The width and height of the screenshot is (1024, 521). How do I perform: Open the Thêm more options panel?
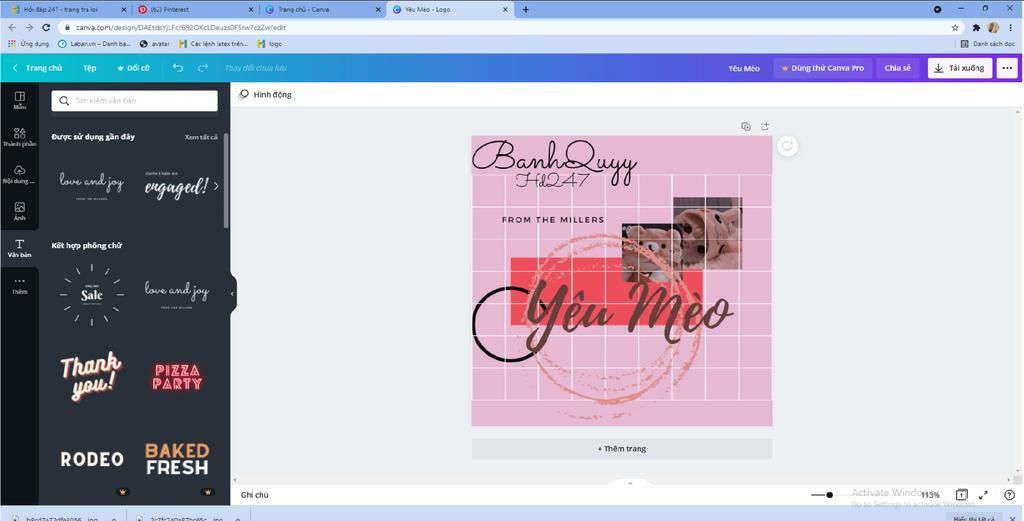point(20,285)
